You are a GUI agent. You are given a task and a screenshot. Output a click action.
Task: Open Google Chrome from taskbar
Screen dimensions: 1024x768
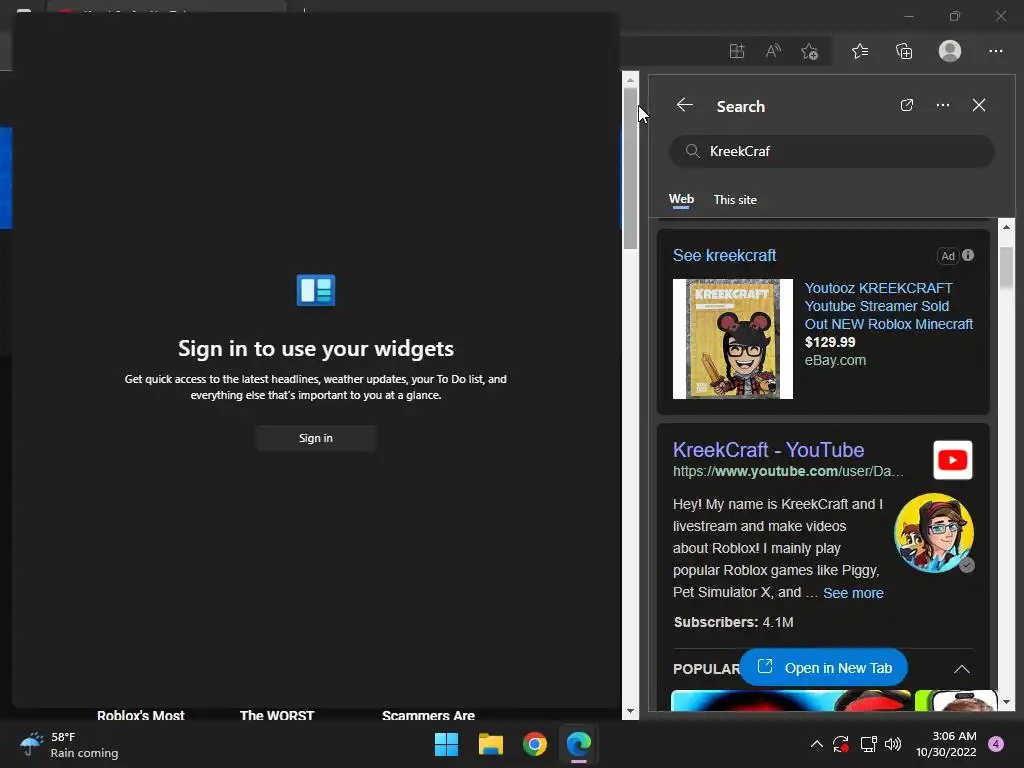click(534, 744)
